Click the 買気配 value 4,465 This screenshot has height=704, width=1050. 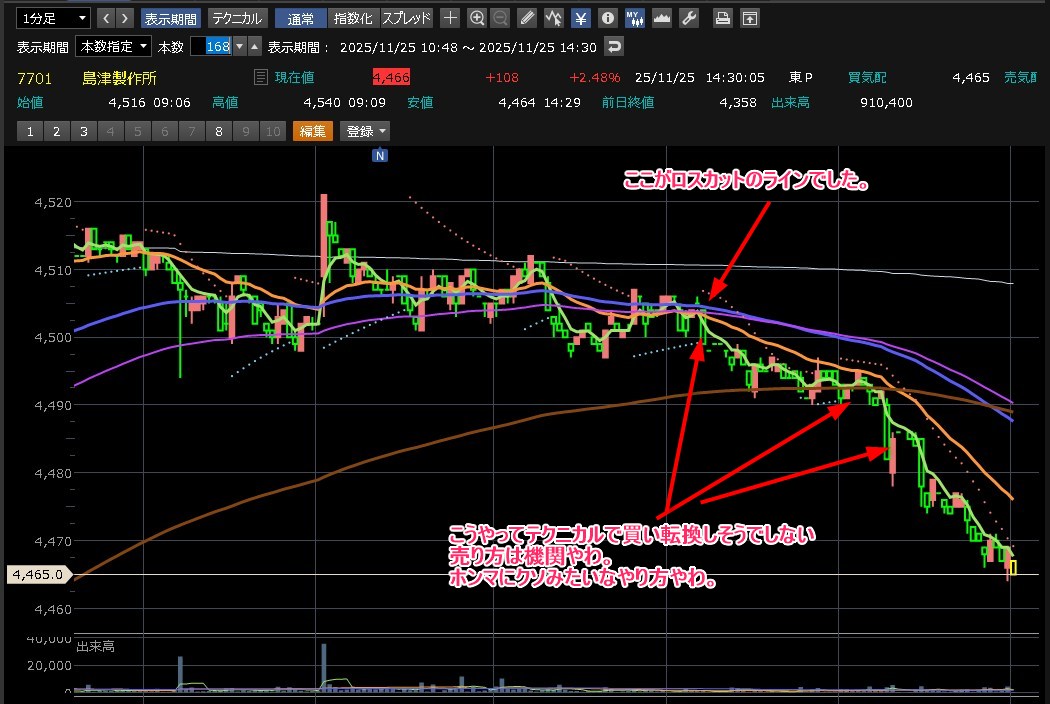(x=971, y=77)
